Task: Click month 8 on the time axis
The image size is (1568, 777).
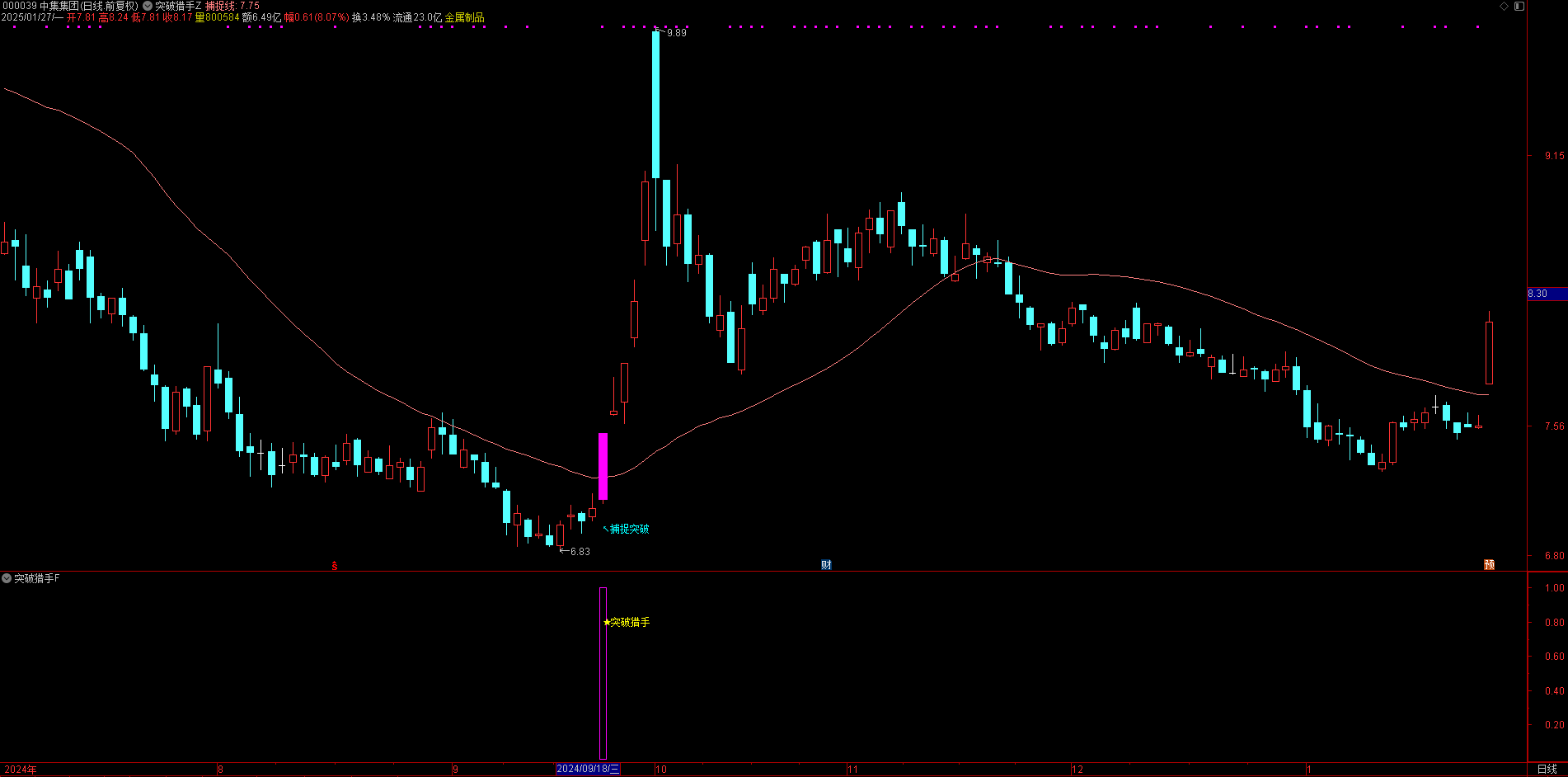Action: pyautogui.click(x=220, y=770)
